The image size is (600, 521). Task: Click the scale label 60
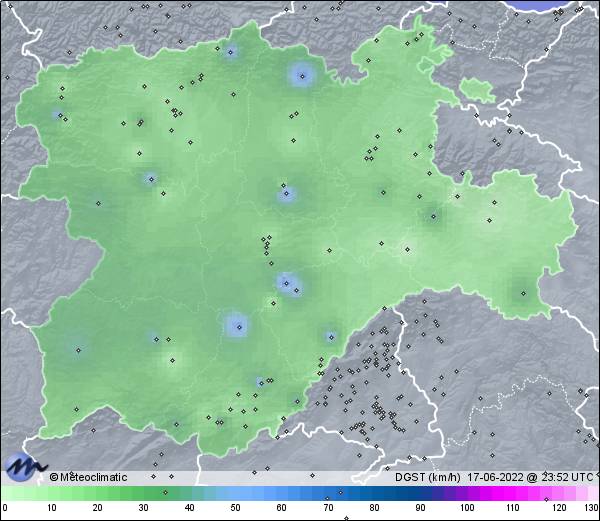pyautogui.click(x=282, y=508)
